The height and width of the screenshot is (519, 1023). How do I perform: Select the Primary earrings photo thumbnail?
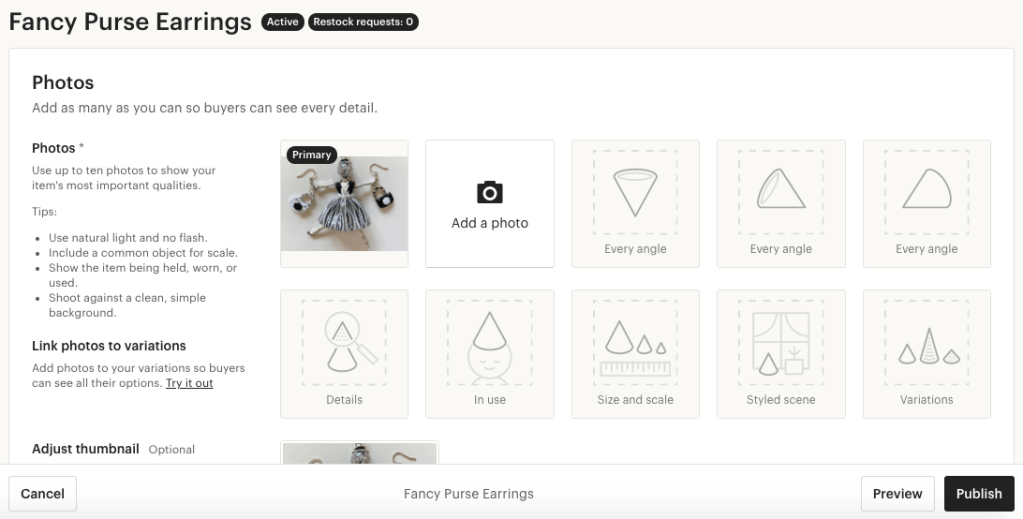344,210
